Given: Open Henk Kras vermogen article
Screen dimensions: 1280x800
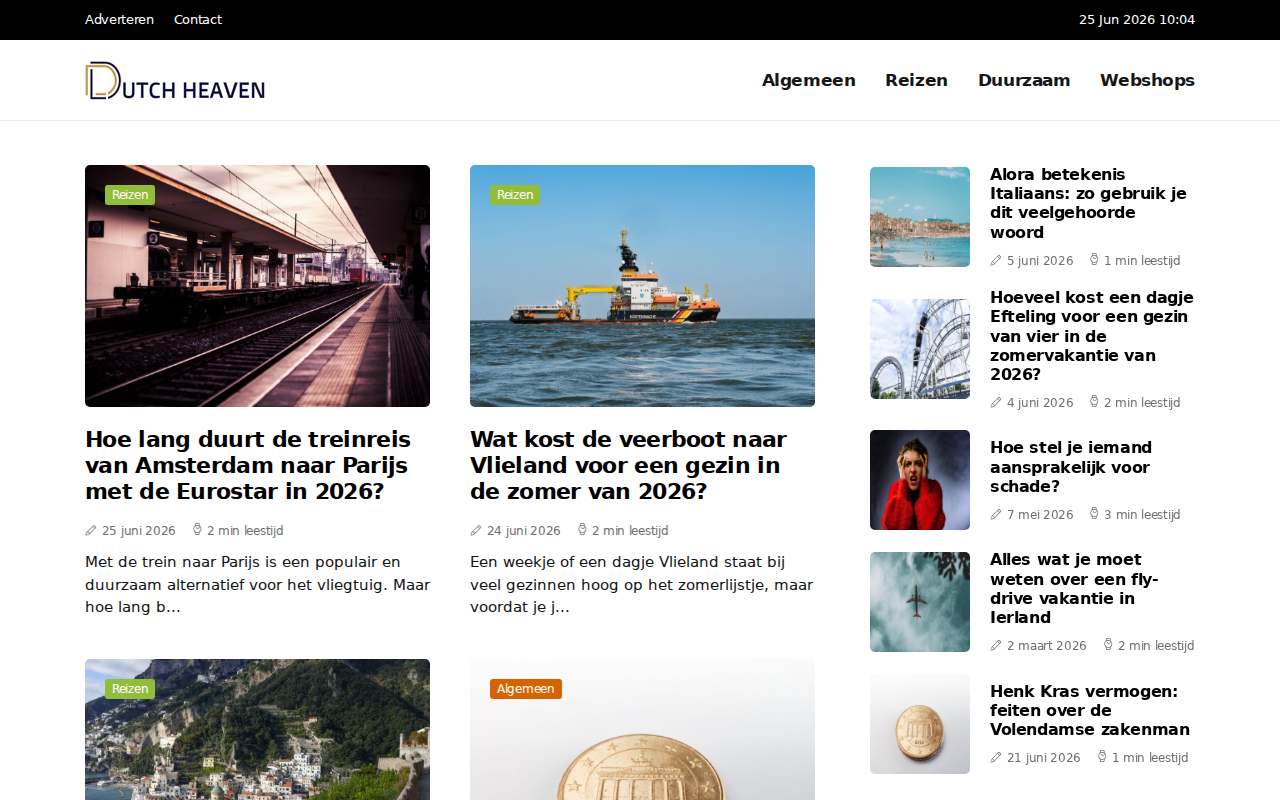Looking at the screenshot, I should (x=1090, y=710).
